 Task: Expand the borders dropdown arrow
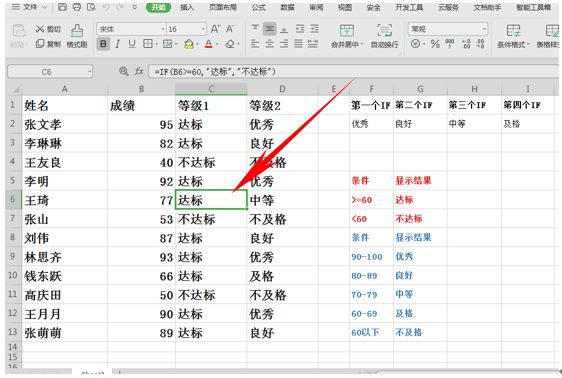click(x=157, y=44)
